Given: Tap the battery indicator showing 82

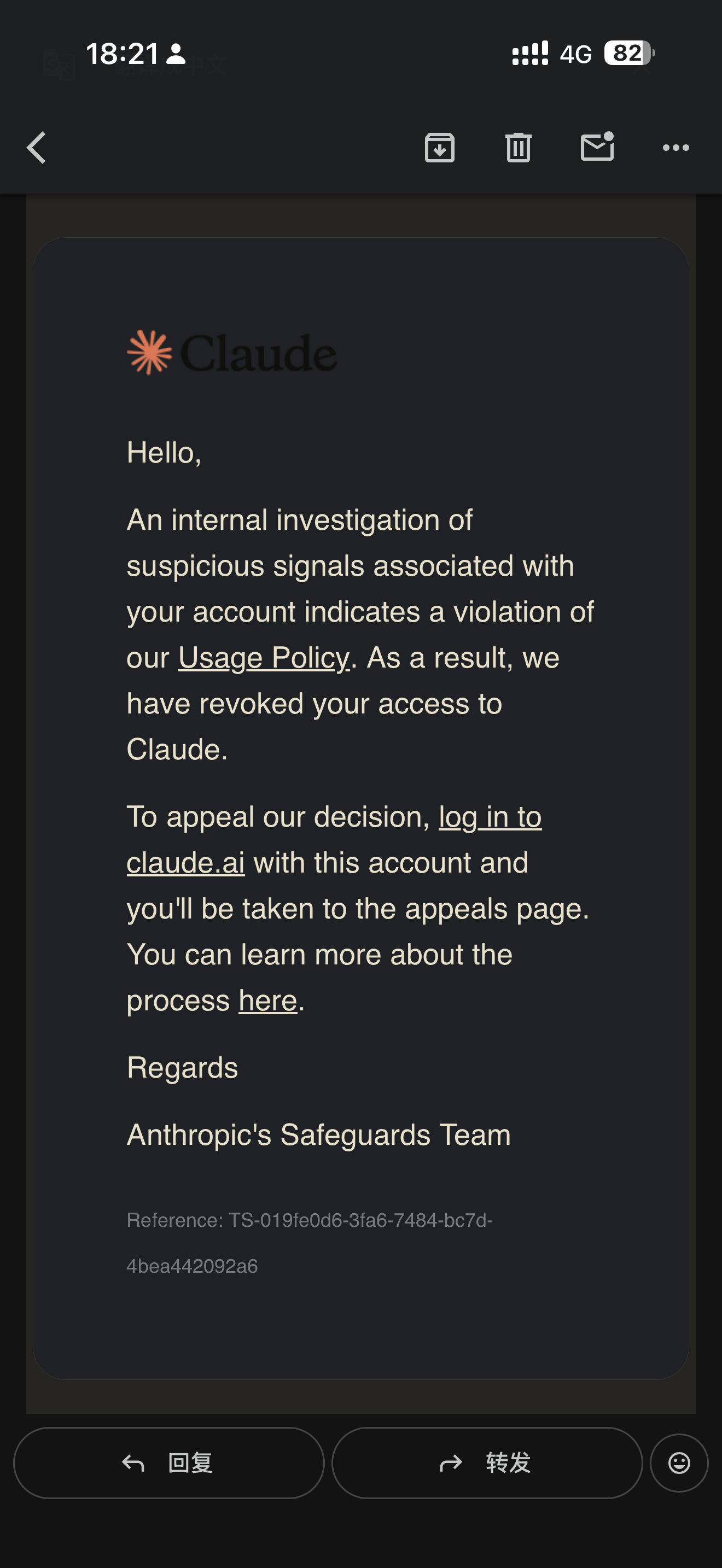Looking at the screenshot, I should pos(629,53).
